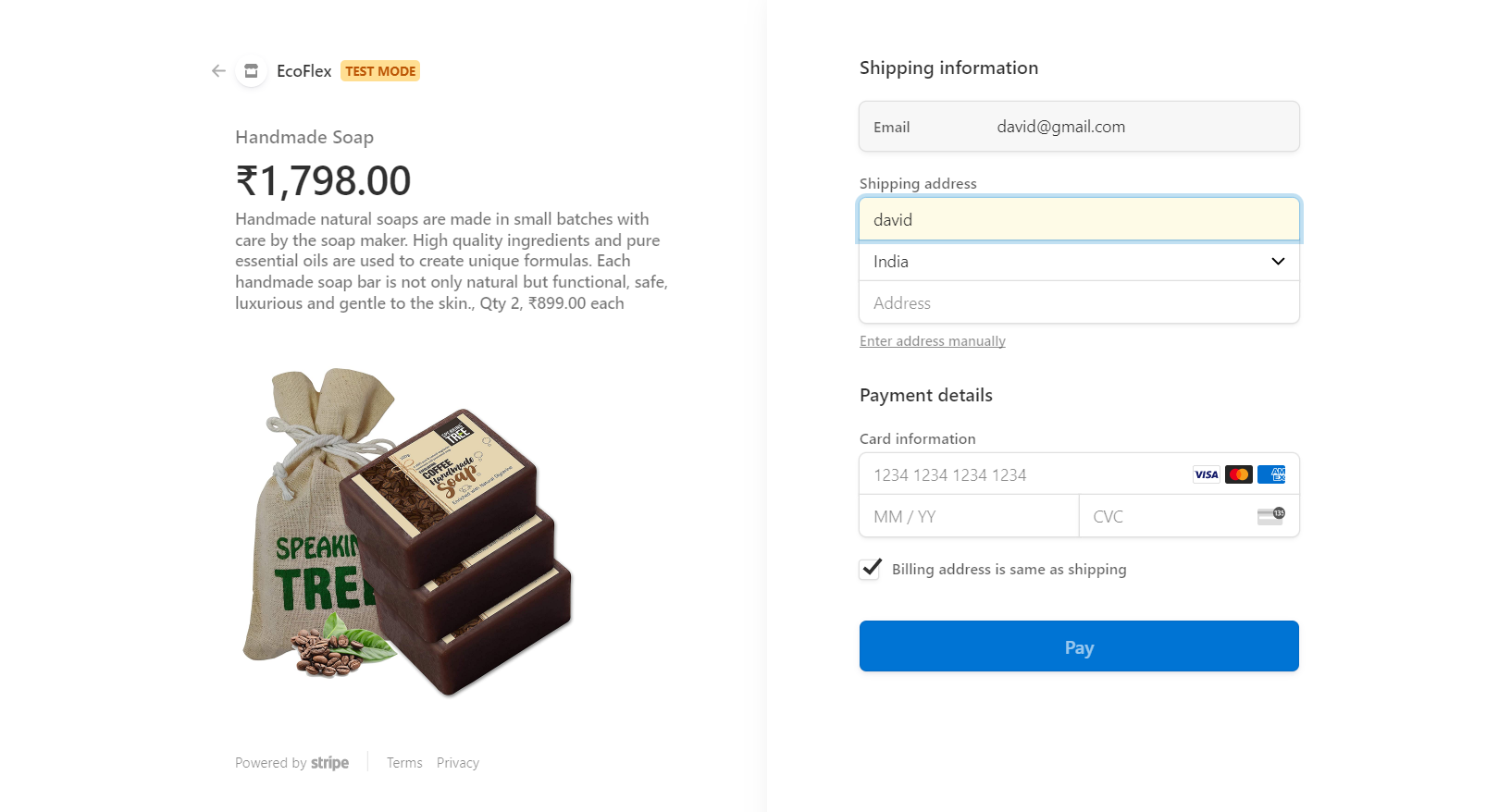The height and width of the screenshot is (812, 1511).
Task: Click the Visa card logo
Action: coord(1206,474)
